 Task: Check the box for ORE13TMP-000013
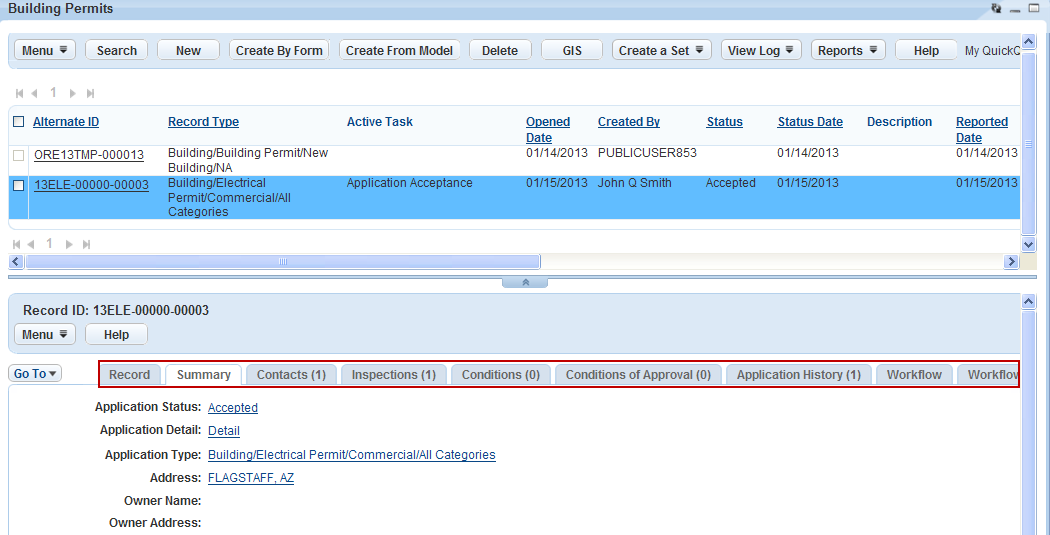tap(19, 155)
